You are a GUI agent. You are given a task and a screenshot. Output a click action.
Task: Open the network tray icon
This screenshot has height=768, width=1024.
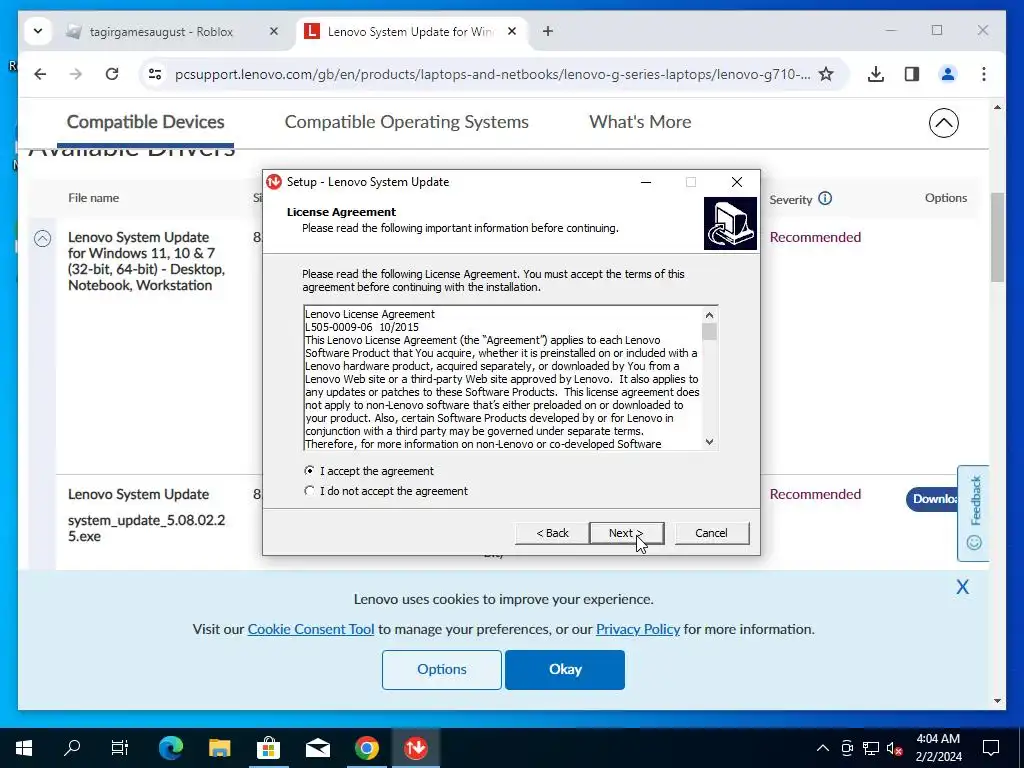[871, 748]
